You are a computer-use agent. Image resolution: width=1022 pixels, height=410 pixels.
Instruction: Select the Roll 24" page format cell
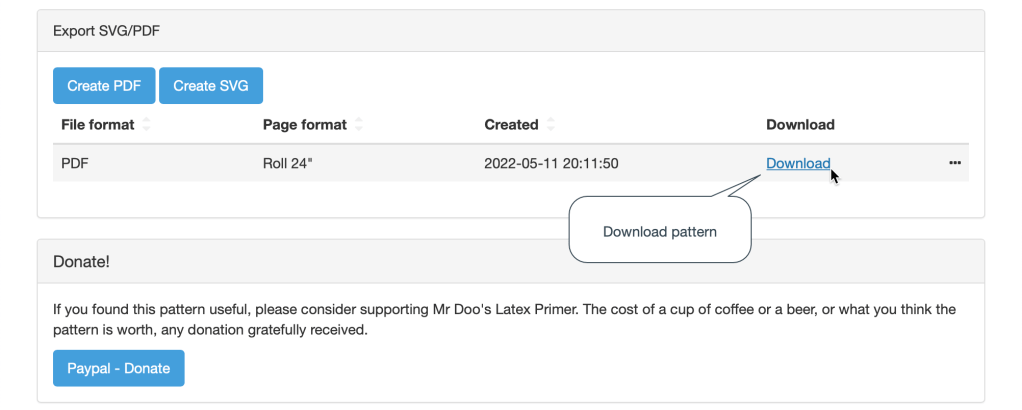point(288,163)
